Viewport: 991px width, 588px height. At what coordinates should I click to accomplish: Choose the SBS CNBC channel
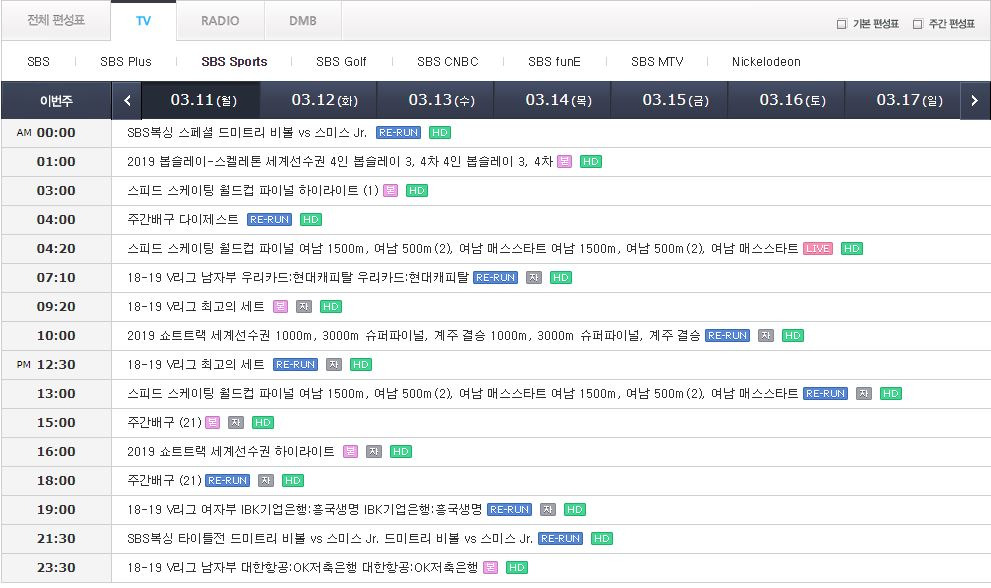point(447,61)
